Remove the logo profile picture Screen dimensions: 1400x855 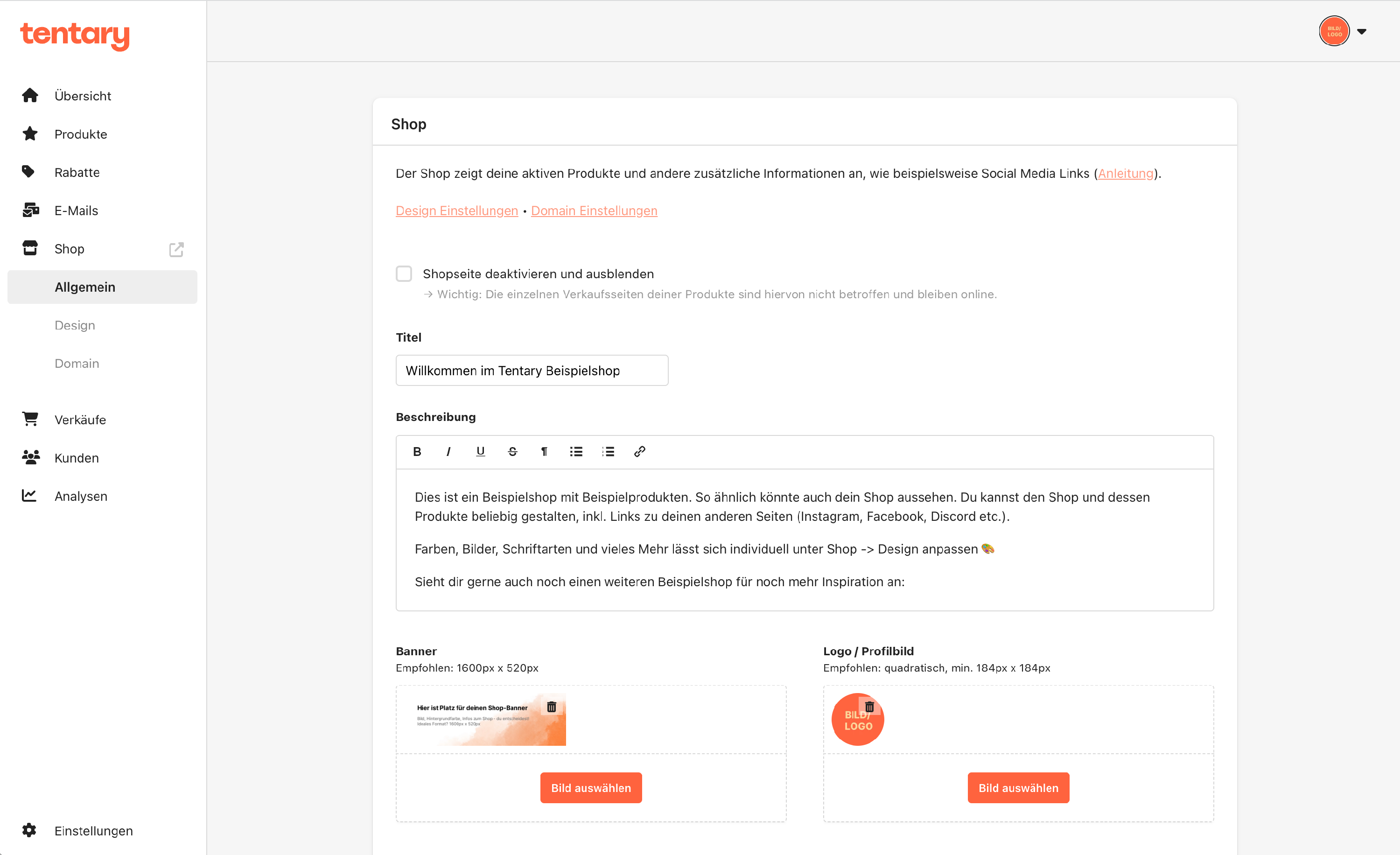pyautogui.click(x=869, y=707)
